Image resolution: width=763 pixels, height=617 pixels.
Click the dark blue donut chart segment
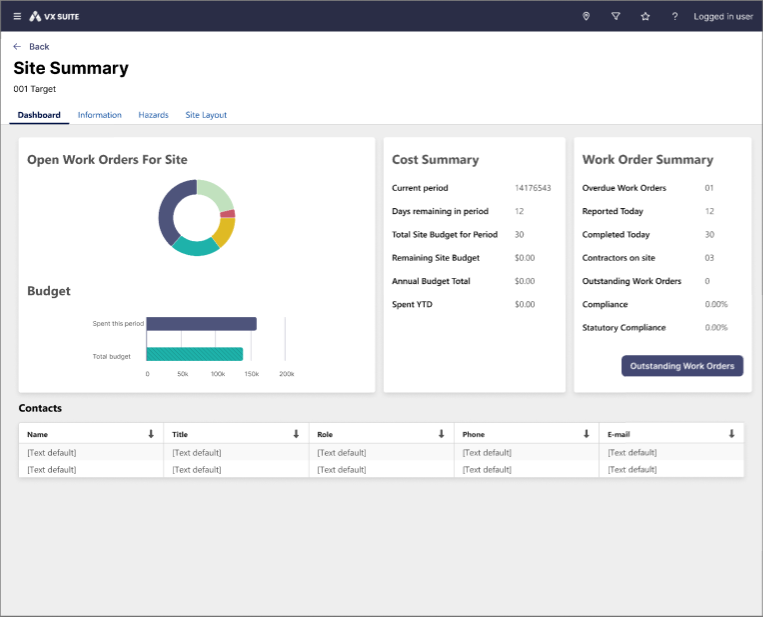[167, 218]
